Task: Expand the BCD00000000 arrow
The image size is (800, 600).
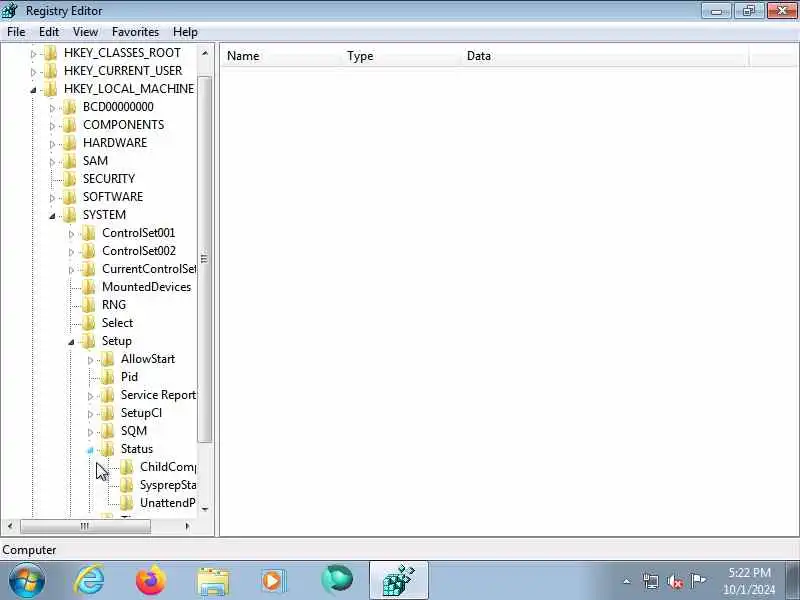Action: click(x=52, y=108)
